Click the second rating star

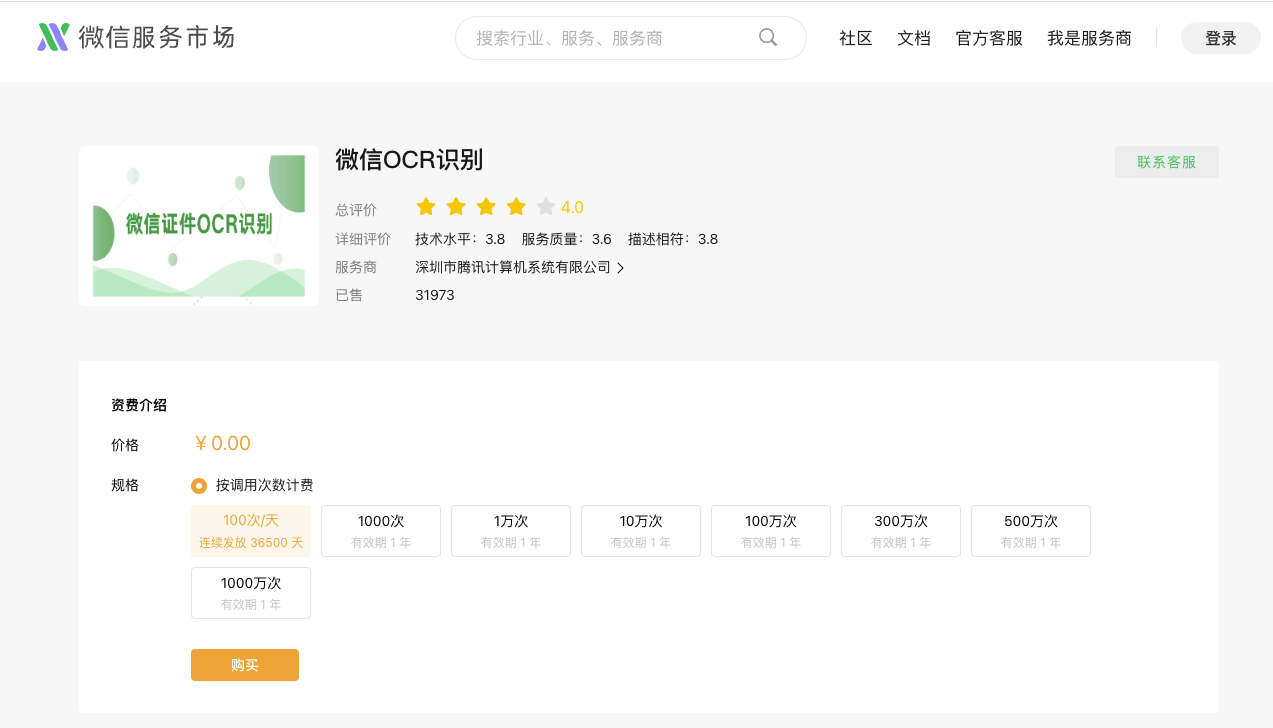pos(456,207)
